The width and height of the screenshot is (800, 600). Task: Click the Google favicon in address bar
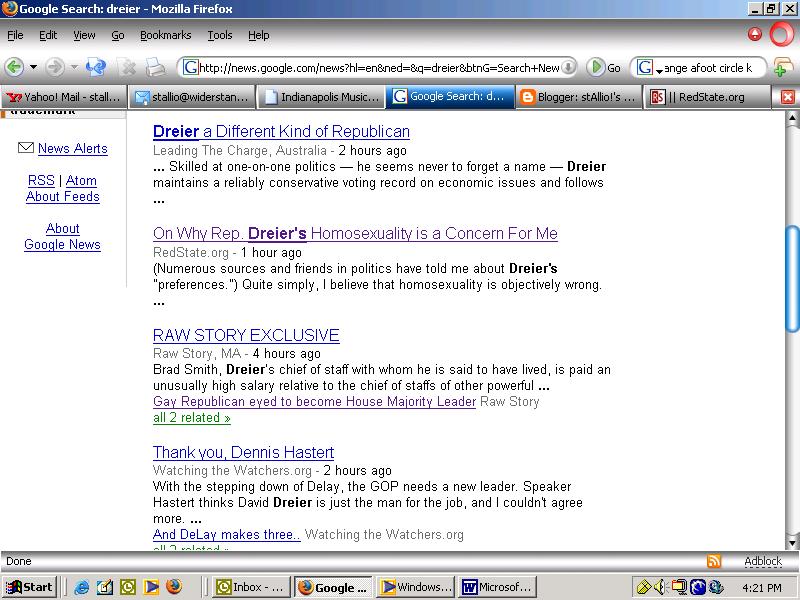190,67
